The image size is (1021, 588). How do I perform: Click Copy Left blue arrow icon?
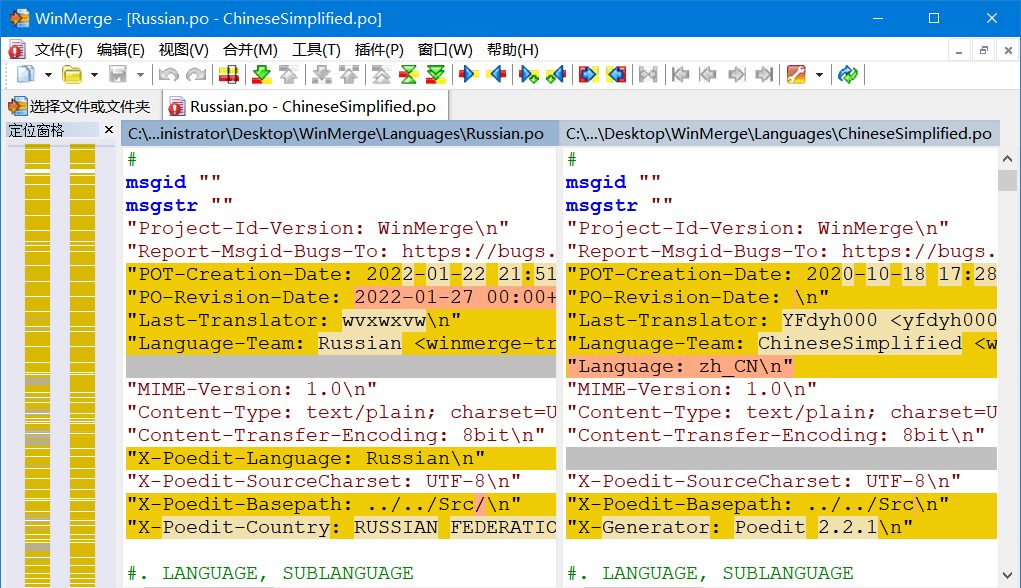click(x=496, y=75)
